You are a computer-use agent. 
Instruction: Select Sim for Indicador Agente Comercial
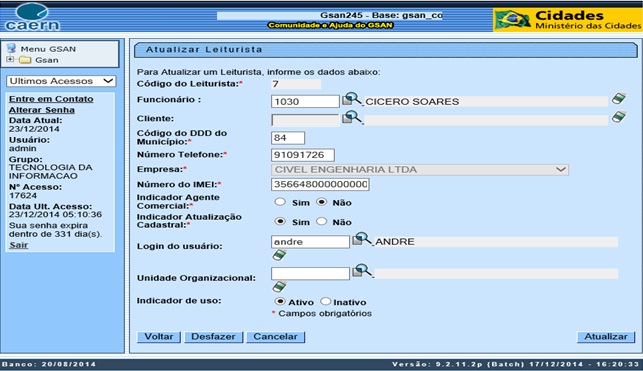(280, 202)
